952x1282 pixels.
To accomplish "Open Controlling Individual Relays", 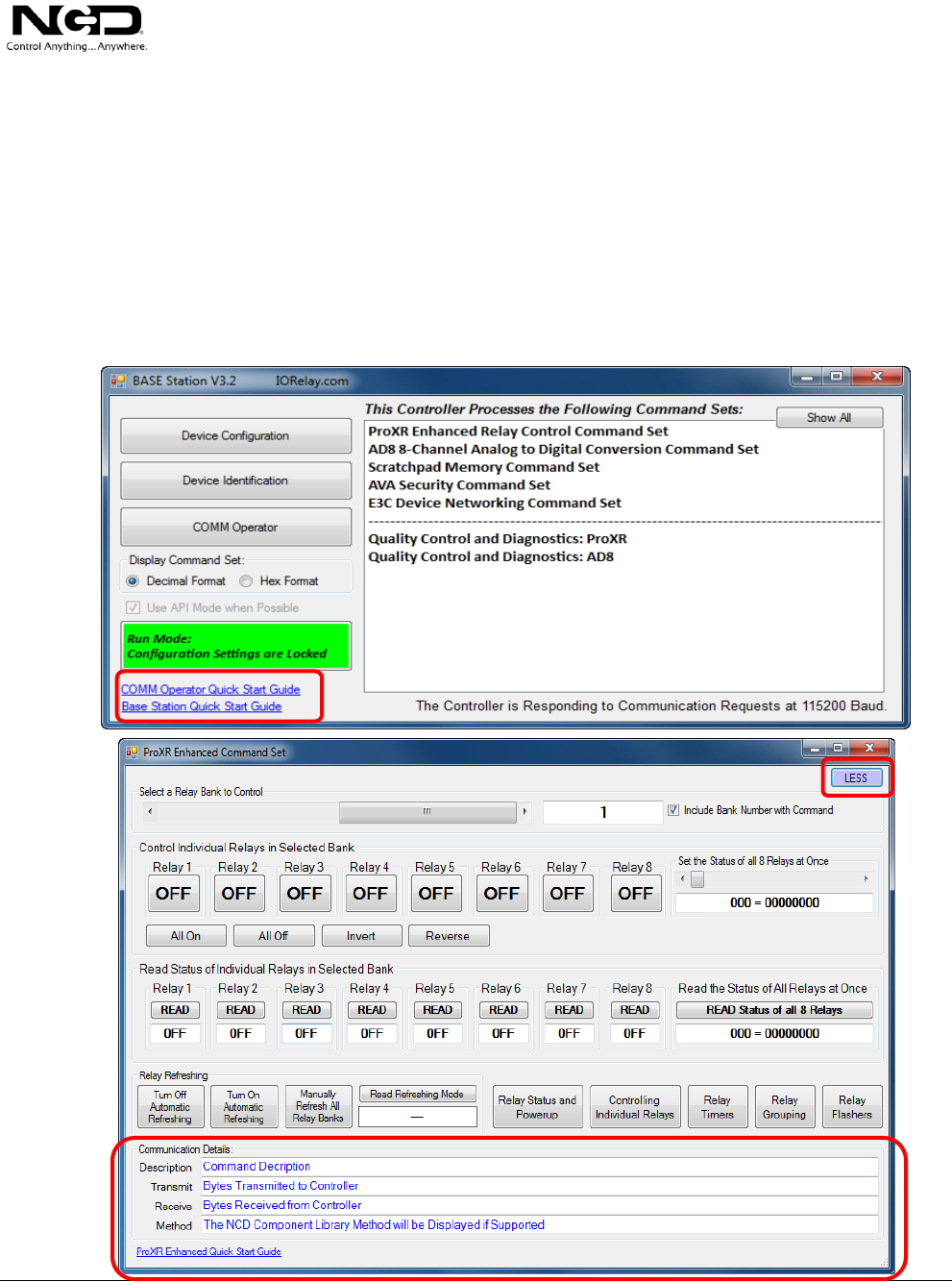I will click(x=635, y=1107).
